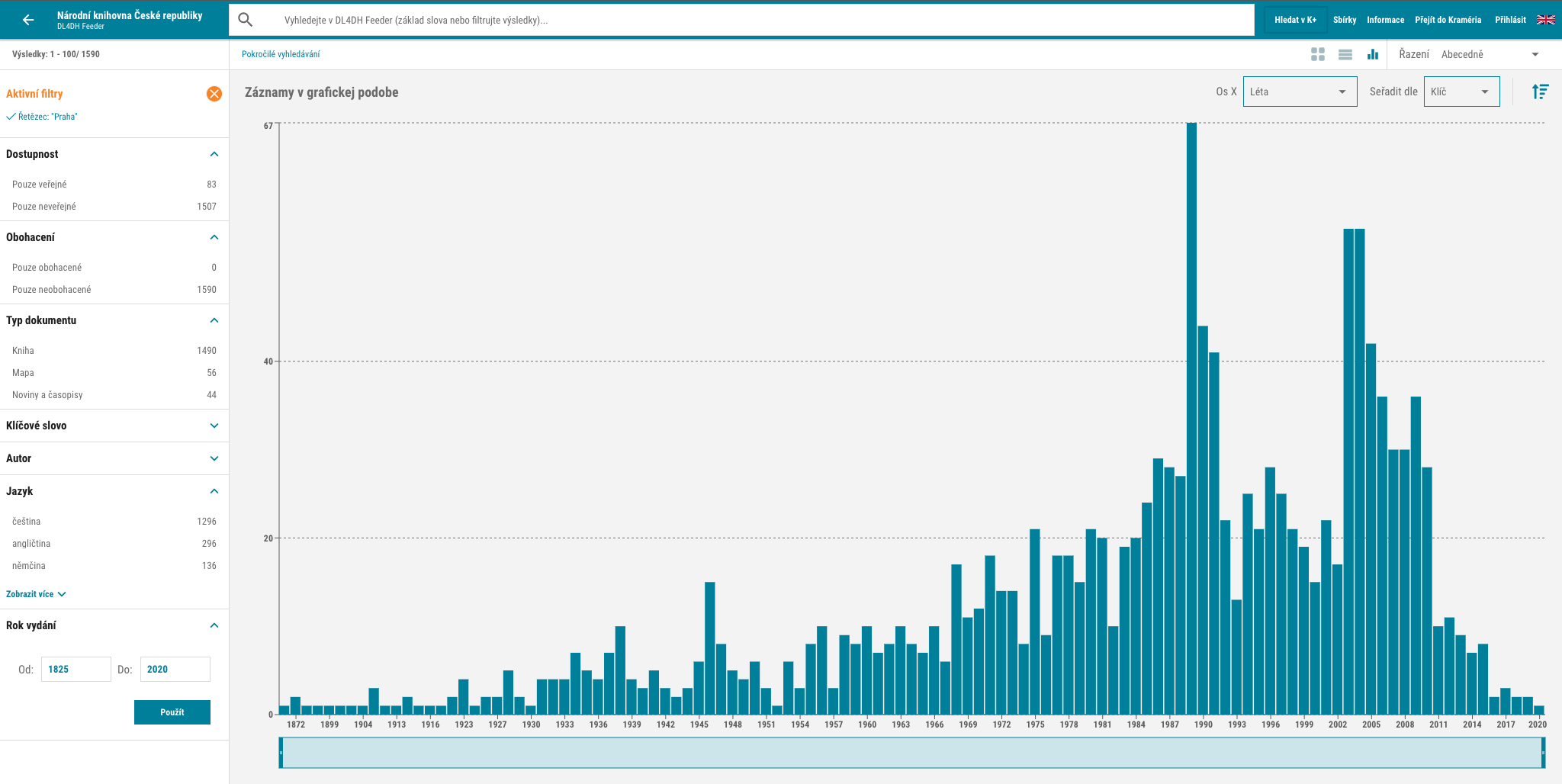
Task: Remove the Řetězec "Praha" filter
Action: pyautogui.click(x=47, y=117)
